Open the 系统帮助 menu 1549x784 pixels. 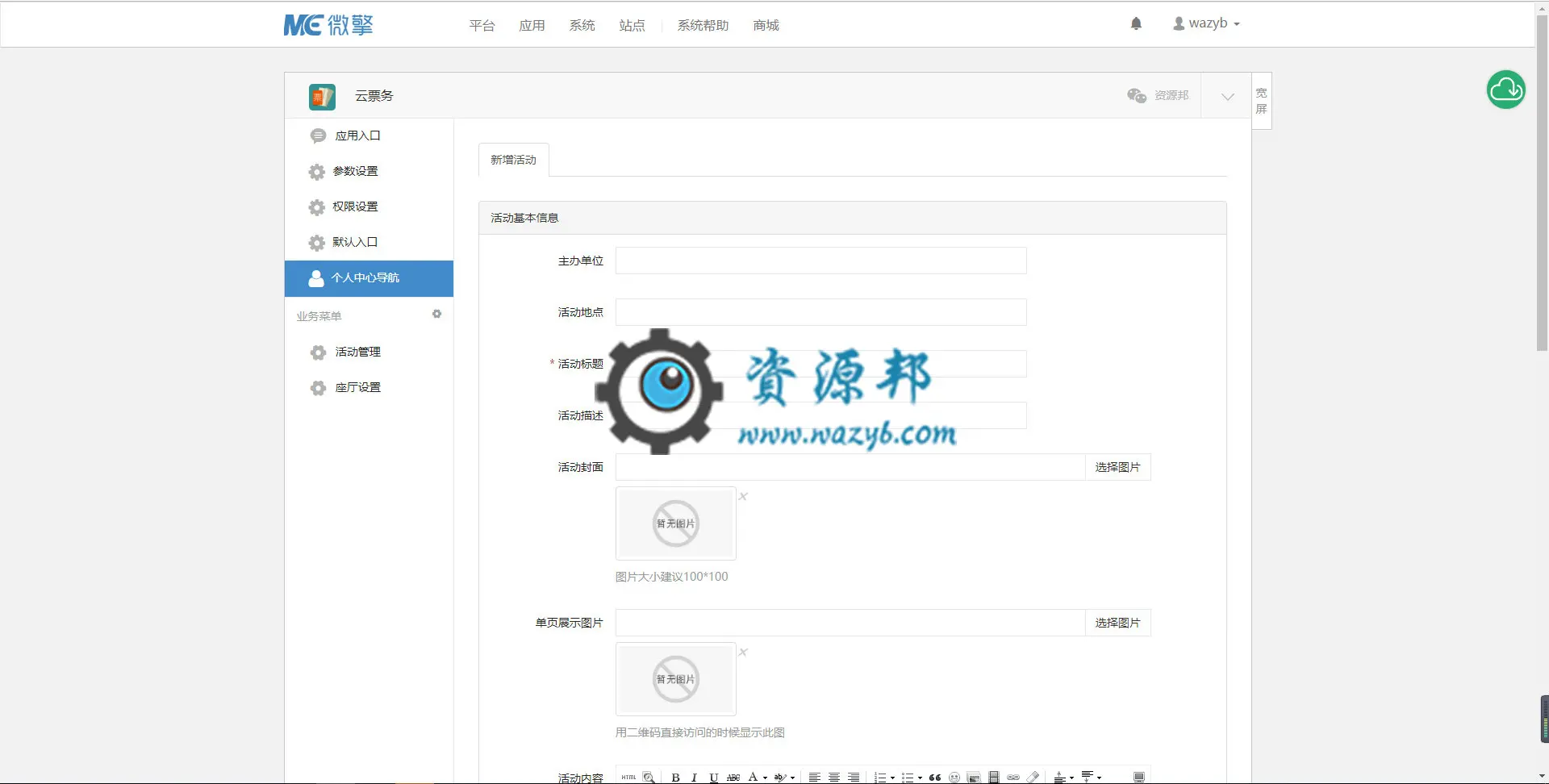703,26
